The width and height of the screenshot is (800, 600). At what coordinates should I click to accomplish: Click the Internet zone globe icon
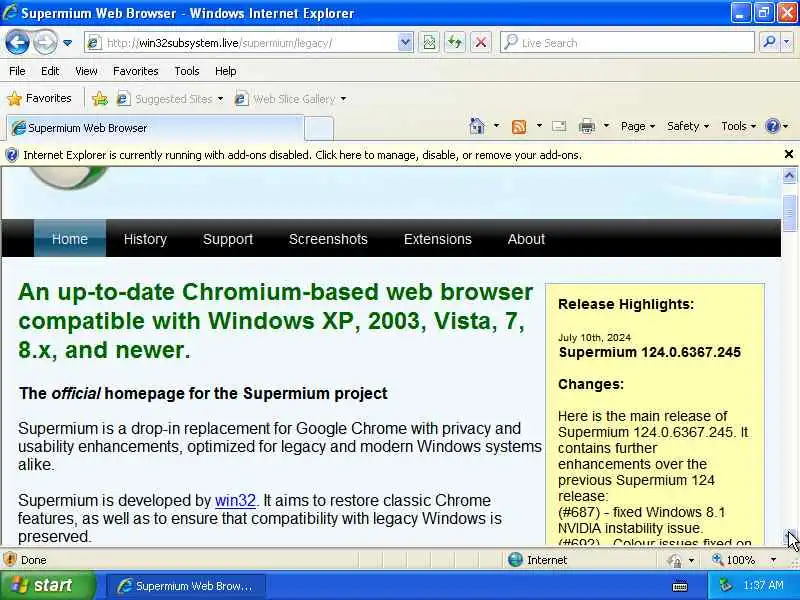tap(515, 560)
